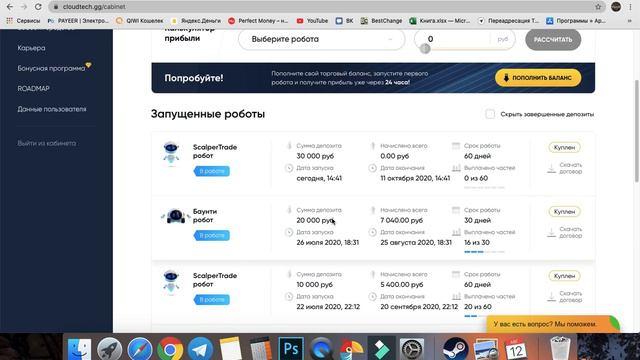This screenshot has width=640, height=360.
Task: Click the end date 20 сентября 2020, 22:12
Action: [419, 307]
